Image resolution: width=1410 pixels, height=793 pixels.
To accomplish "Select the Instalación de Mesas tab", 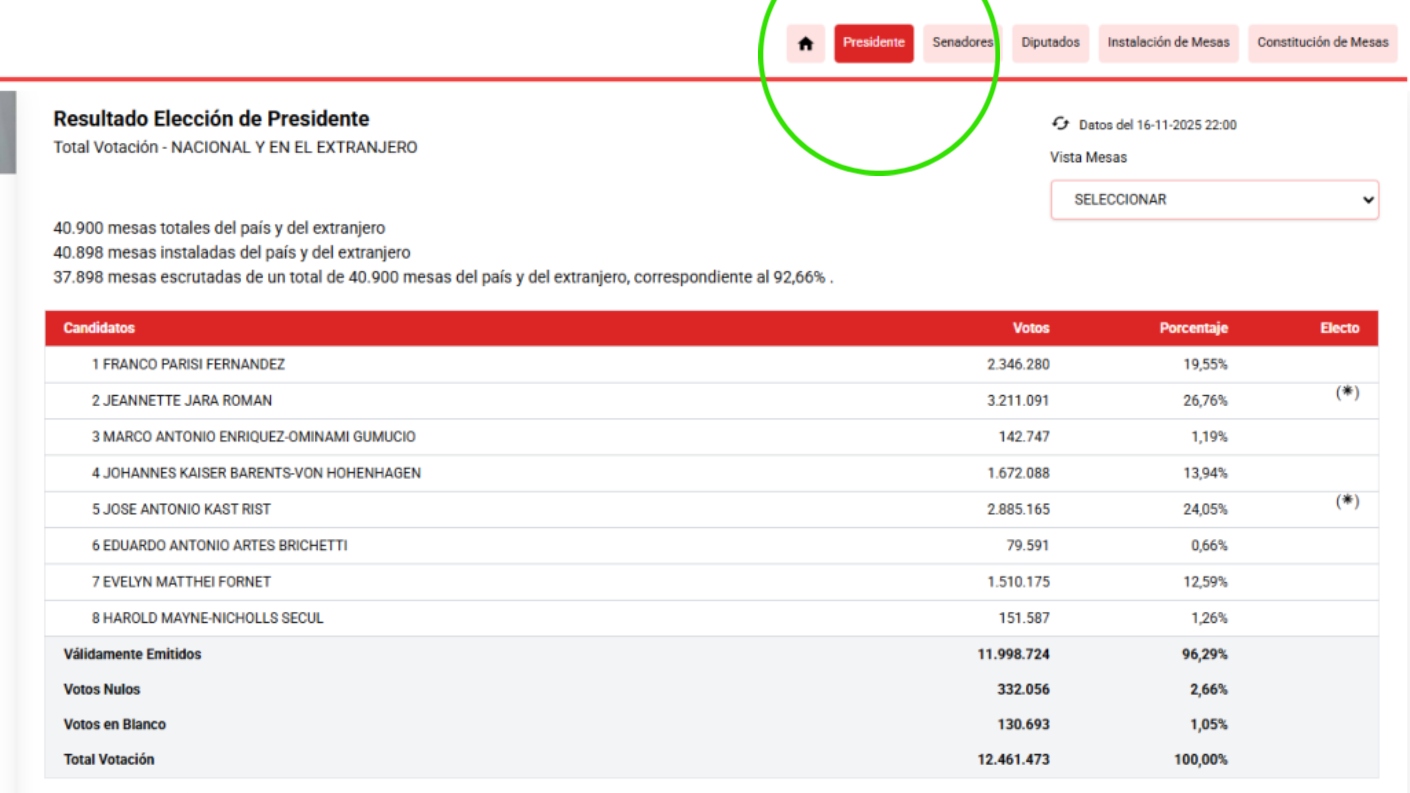I will 1168,43.
